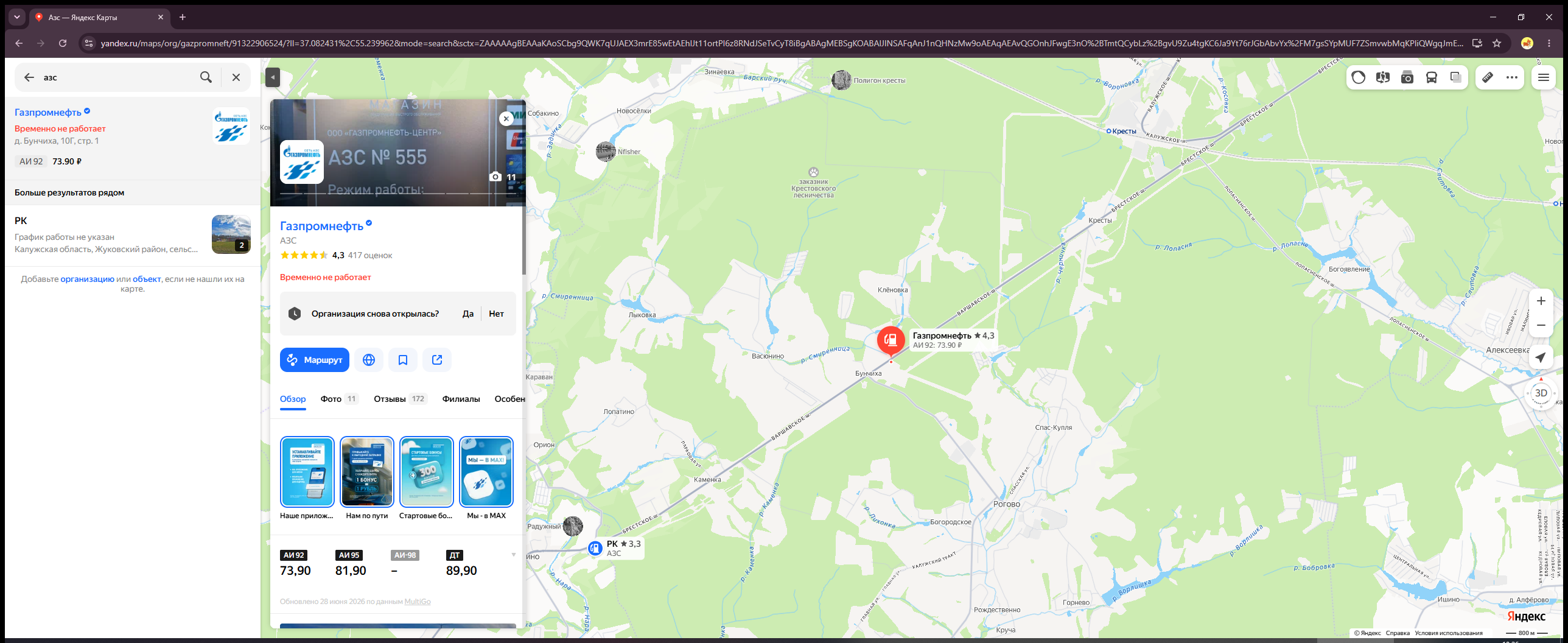Click the РК gas station map marker

pos(595,548)
